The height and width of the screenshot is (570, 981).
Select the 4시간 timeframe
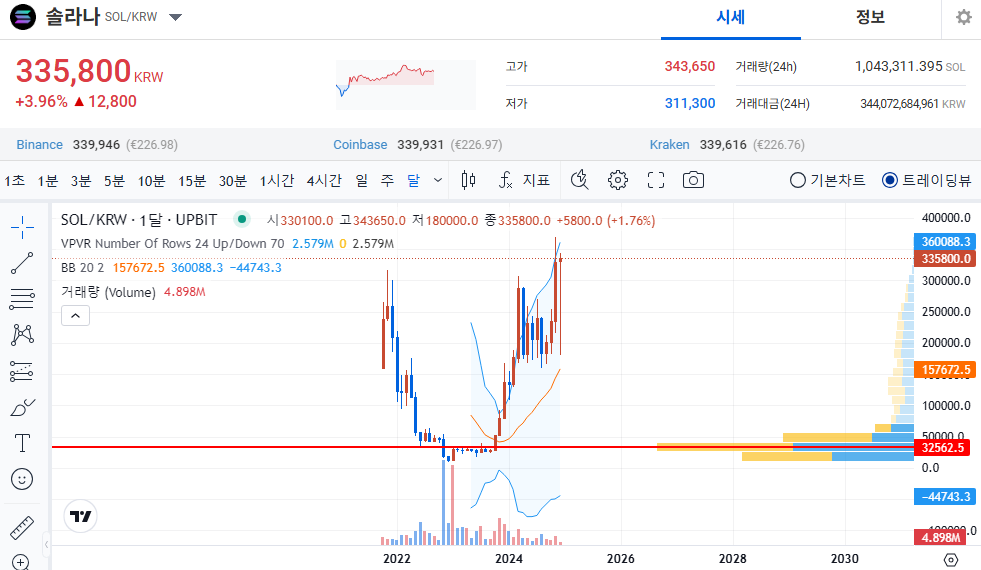[x=324, y=181]
